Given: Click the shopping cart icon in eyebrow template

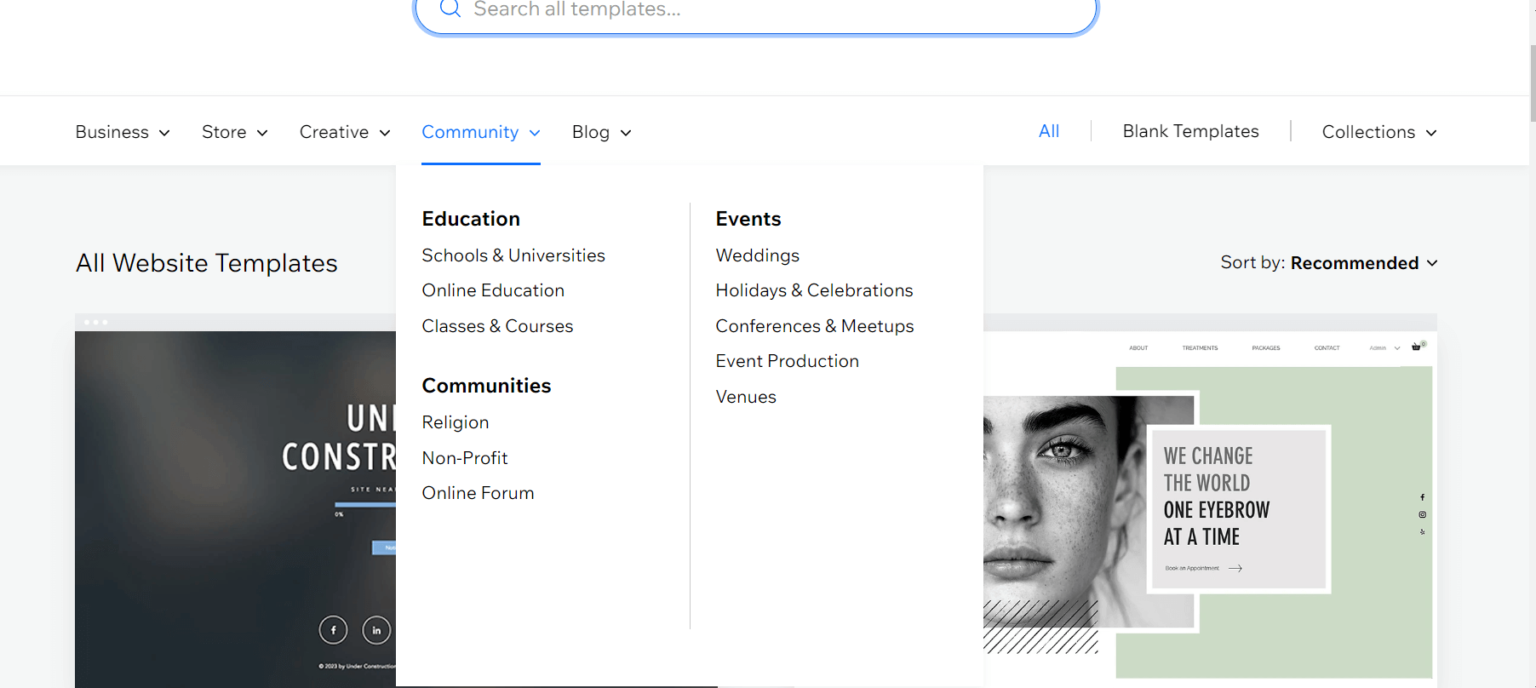Looking at the screenshot, I should point(1418,346).
